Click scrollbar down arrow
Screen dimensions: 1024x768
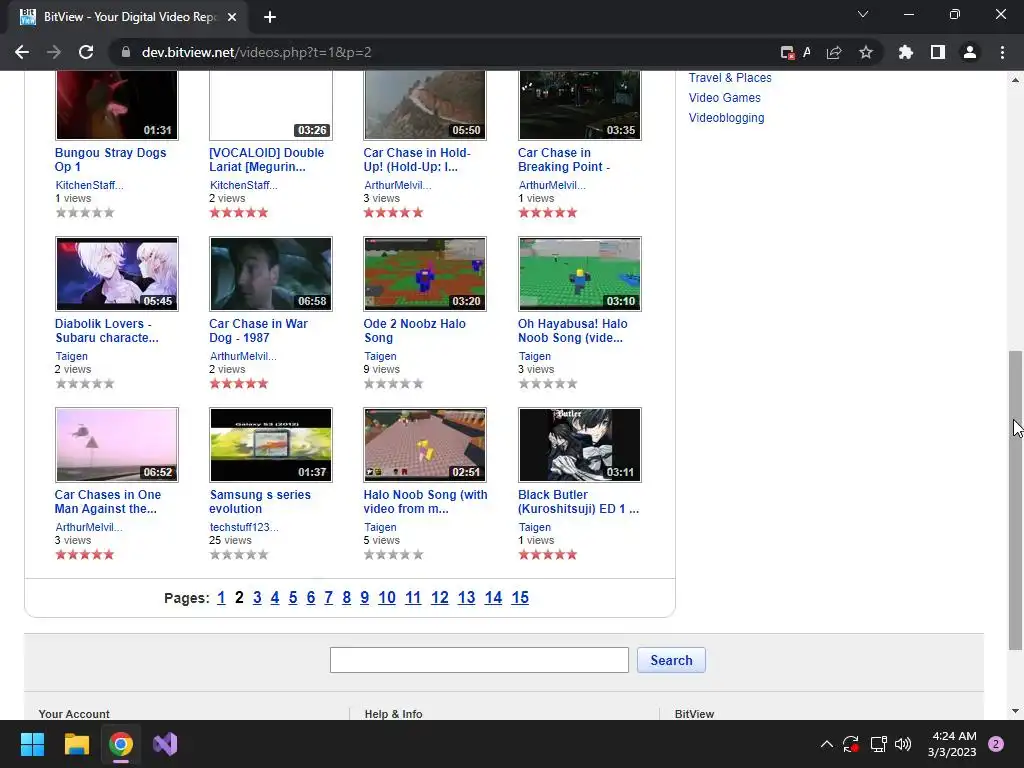pyautogui.click(x=1015, y=711)
